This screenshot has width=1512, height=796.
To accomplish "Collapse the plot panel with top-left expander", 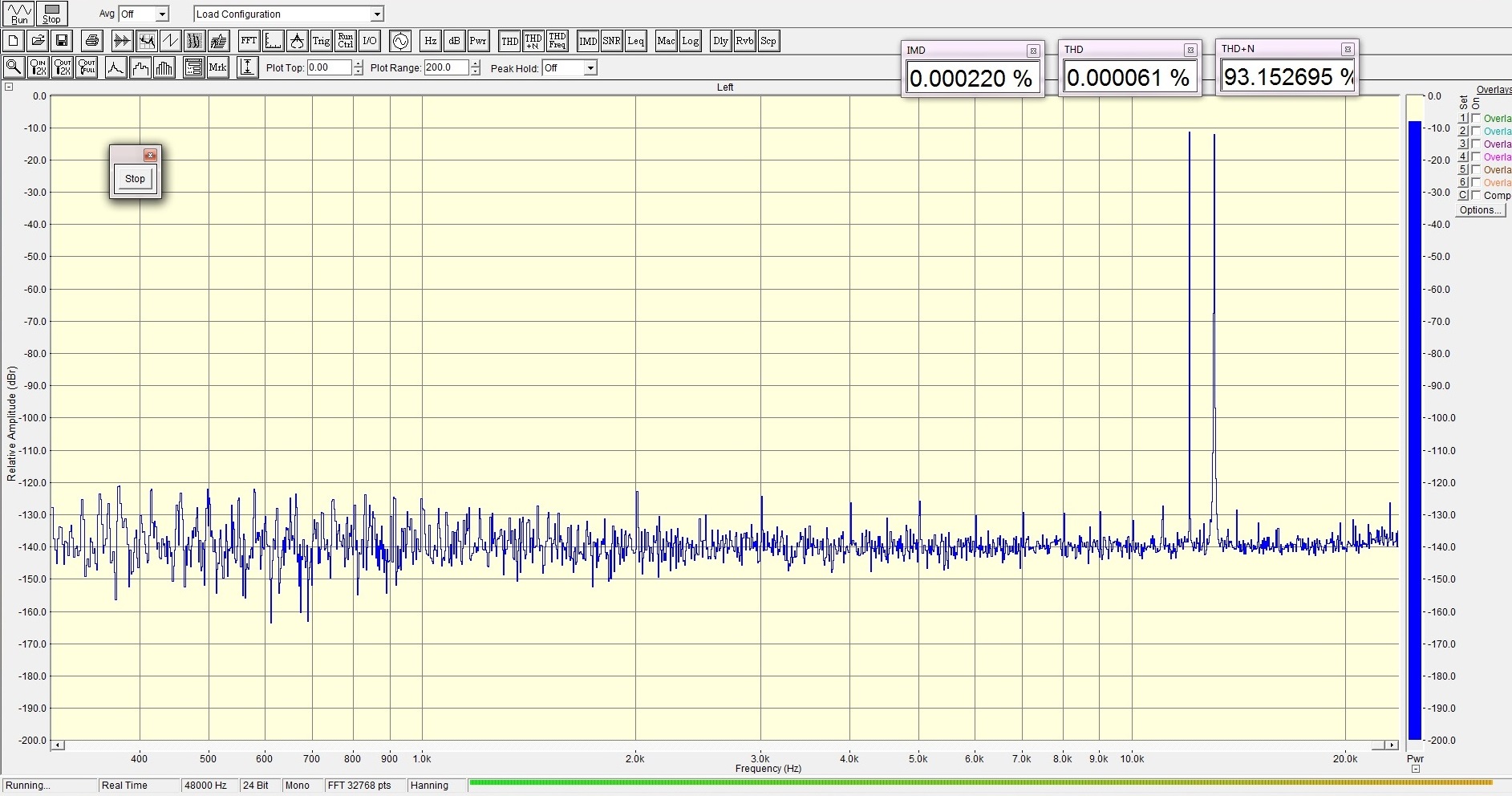I will [9, 87].
